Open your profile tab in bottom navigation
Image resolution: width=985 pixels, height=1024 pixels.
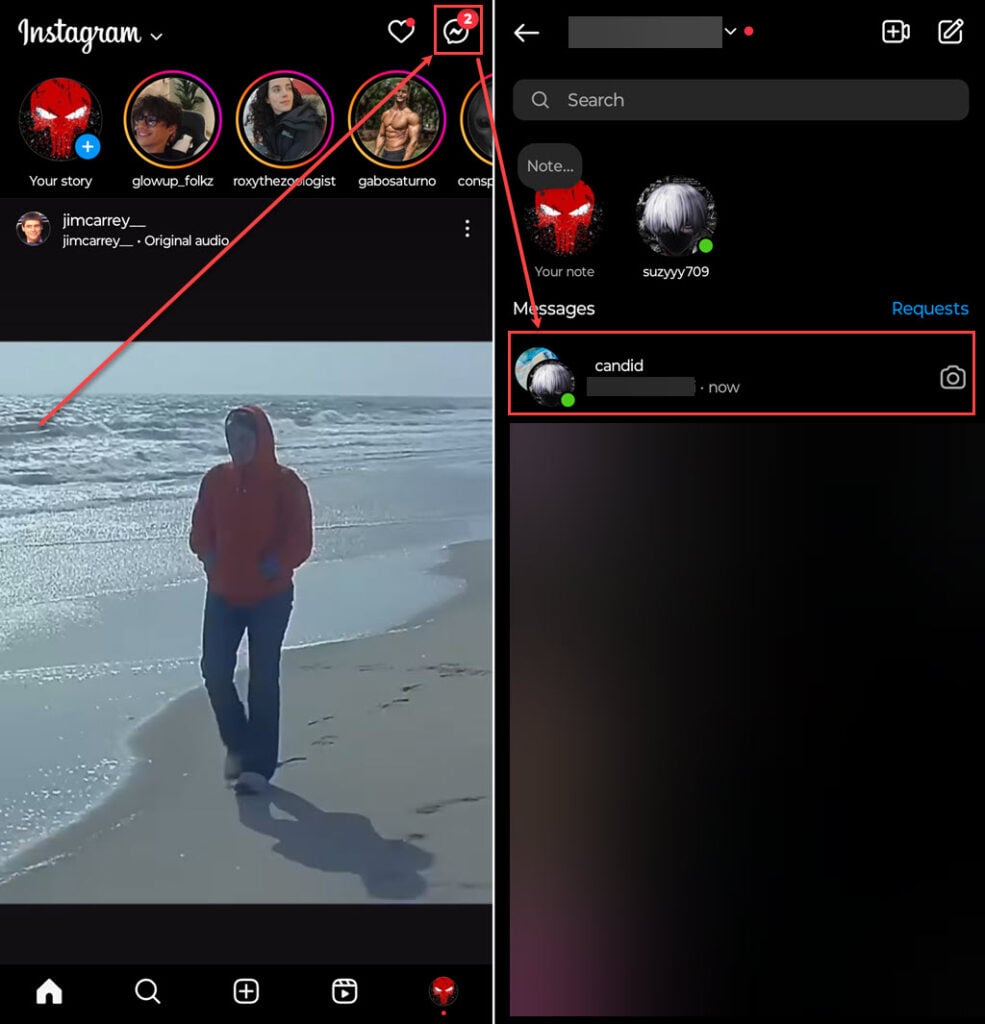pos(443,990)
